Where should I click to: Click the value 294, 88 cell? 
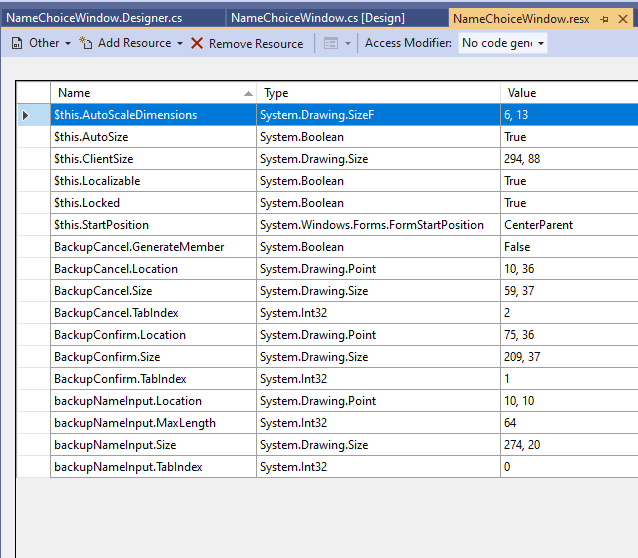pyautogui.click(x=569, y=159)
